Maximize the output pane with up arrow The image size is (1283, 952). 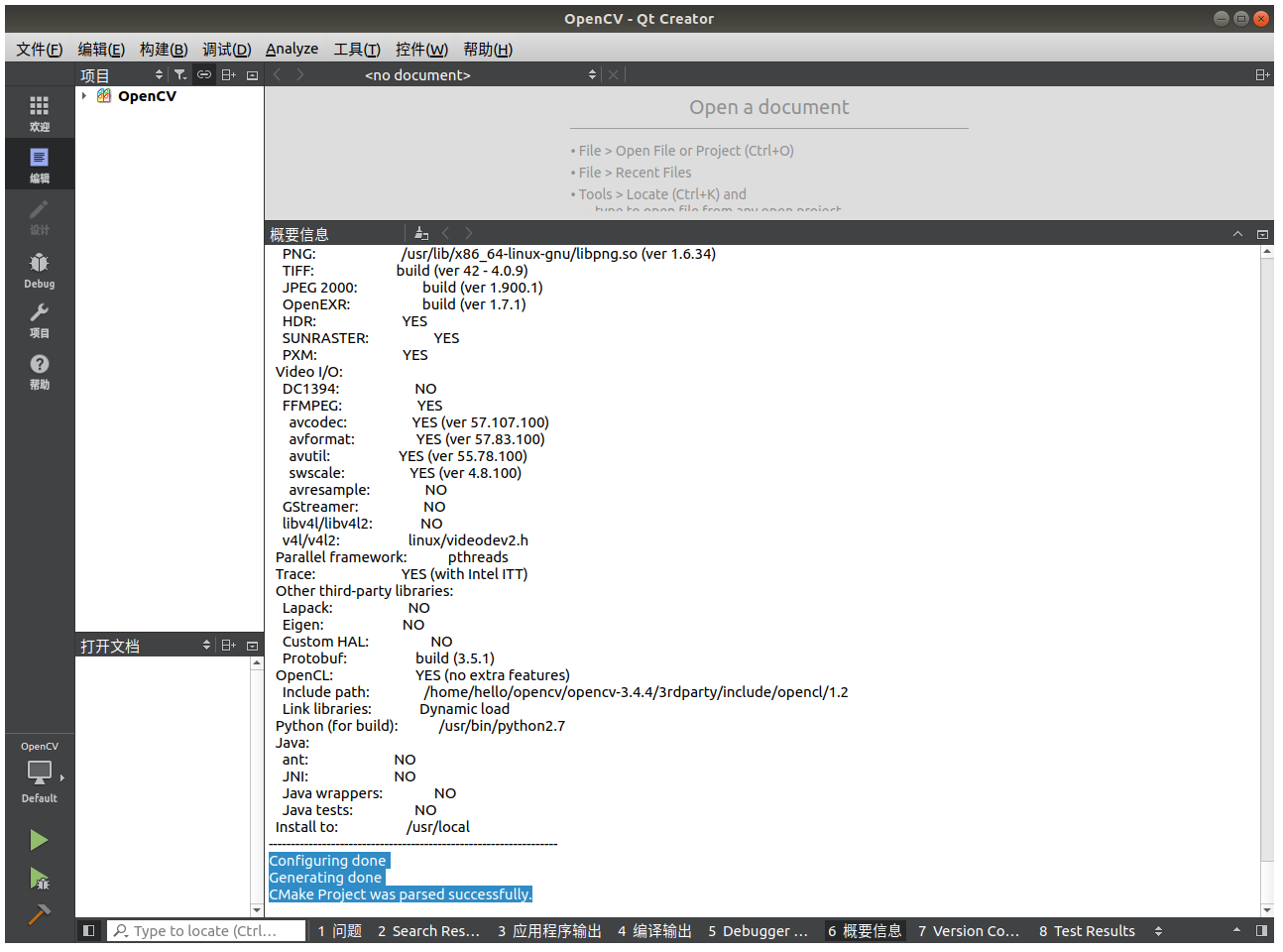point(1237,233)
